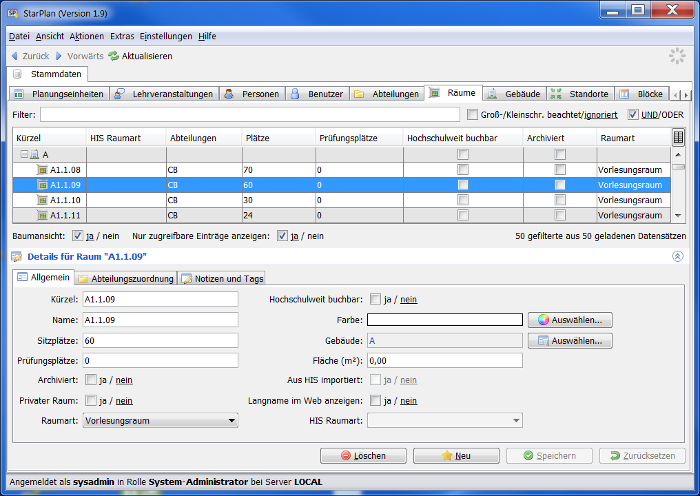Click the Abteilungszuordnung tab folder icon
The width and height of the screenshot is (700, 496).
pyautogui.click(x=83, y=279)
